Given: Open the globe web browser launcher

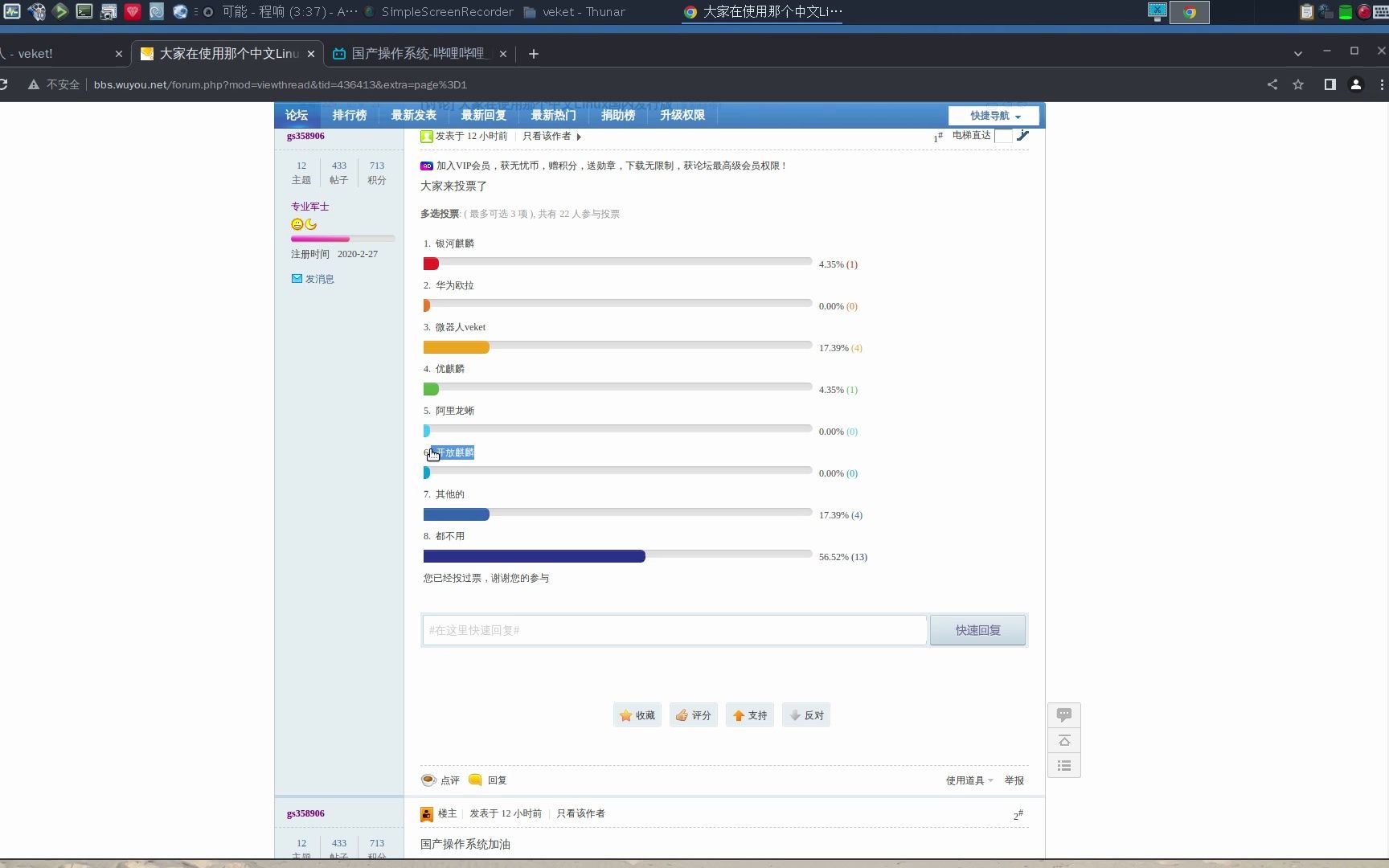Looking at the screenshot, I should point(181,11).
